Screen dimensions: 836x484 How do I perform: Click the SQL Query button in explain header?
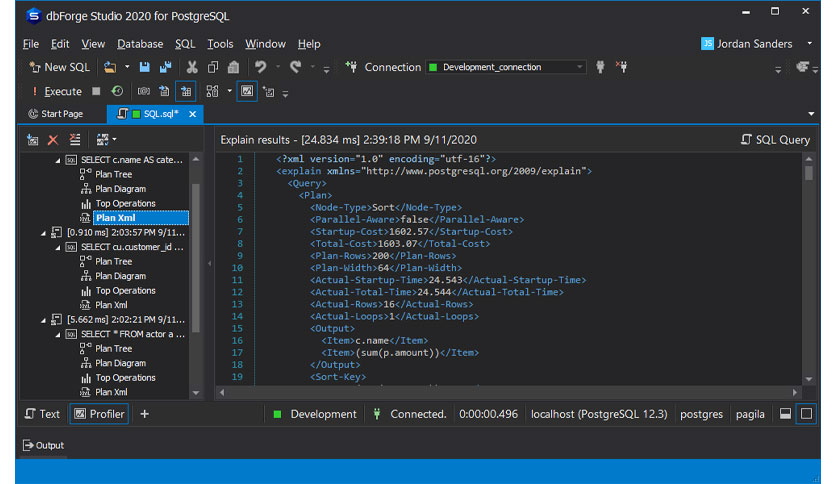pos(775,140)
